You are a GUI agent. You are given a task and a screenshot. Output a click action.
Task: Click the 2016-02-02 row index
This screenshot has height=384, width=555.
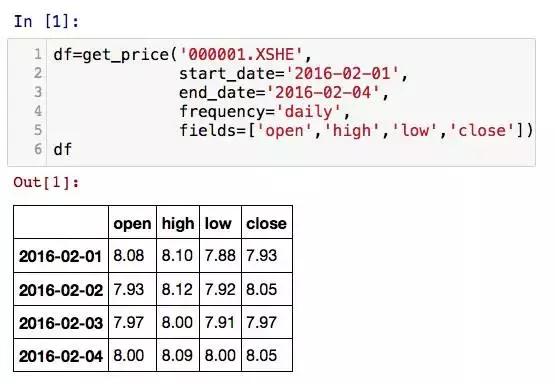coord(61,290)
